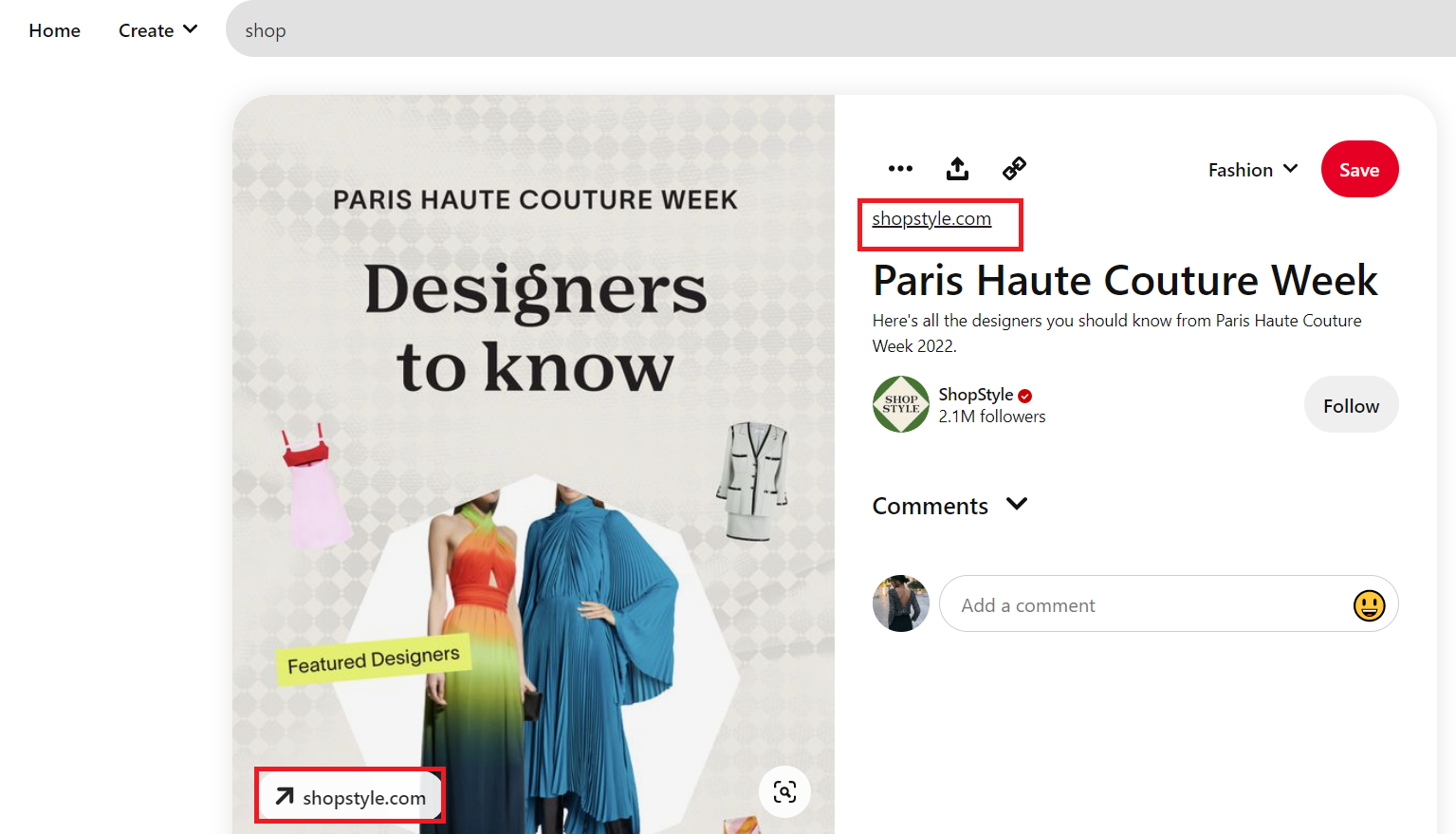Visit shopstyle.com via the image overlay button
The width and height of the screenshot is (1456, 834).
point(350,797)
